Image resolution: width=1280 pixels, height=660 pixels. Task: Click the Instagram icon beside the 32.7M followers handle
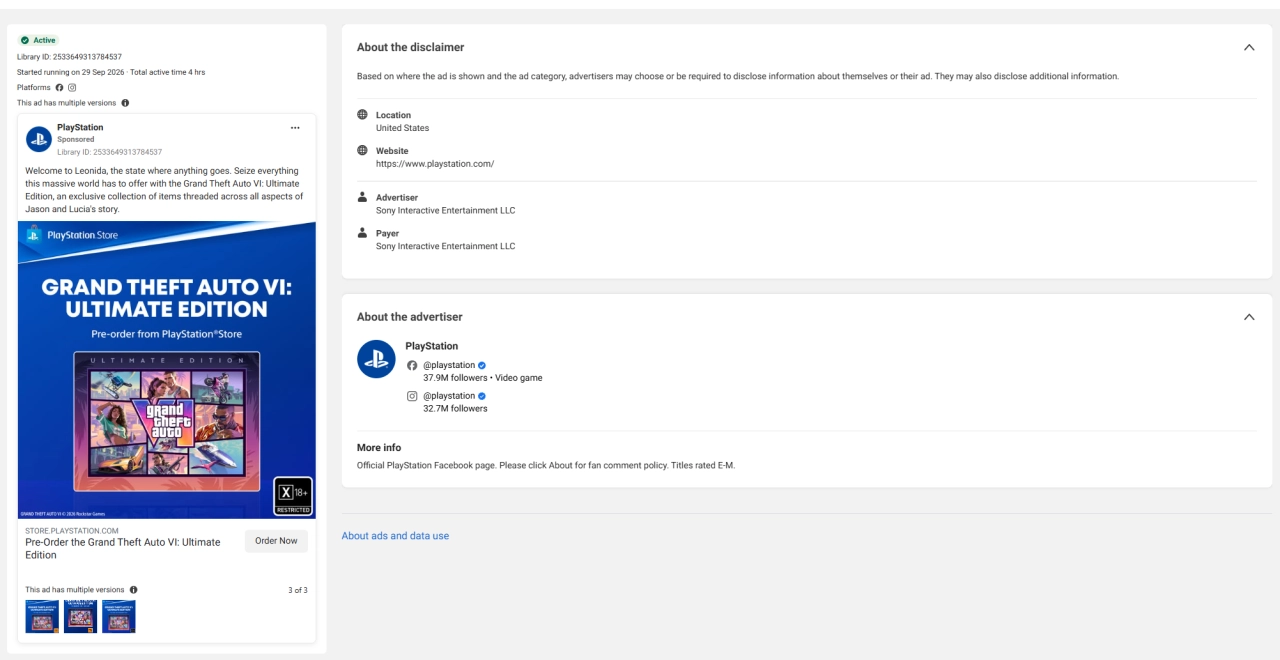[412, 396]
